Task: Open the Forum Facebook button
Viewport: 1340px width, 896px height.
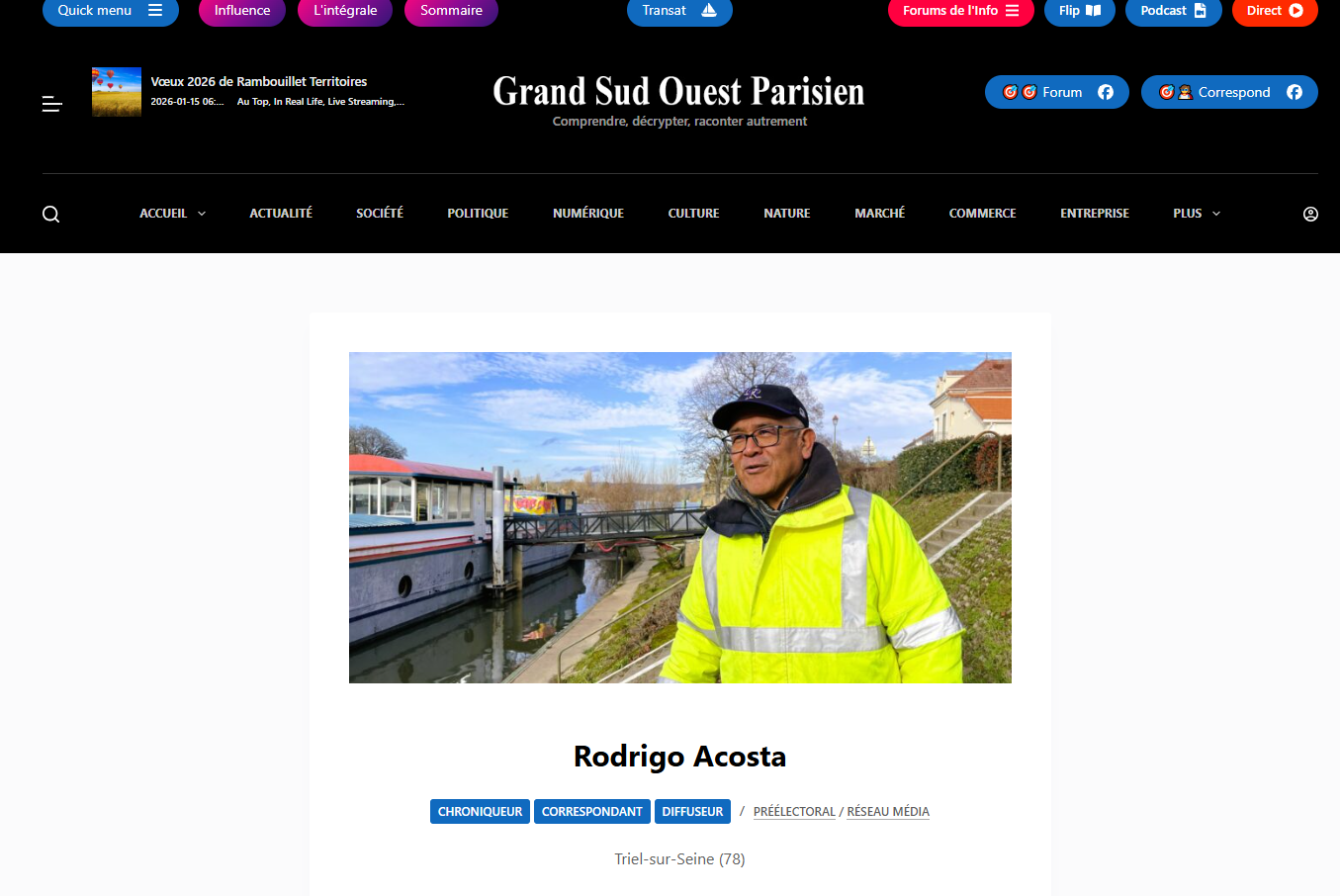Action: tap(1057, 92)
